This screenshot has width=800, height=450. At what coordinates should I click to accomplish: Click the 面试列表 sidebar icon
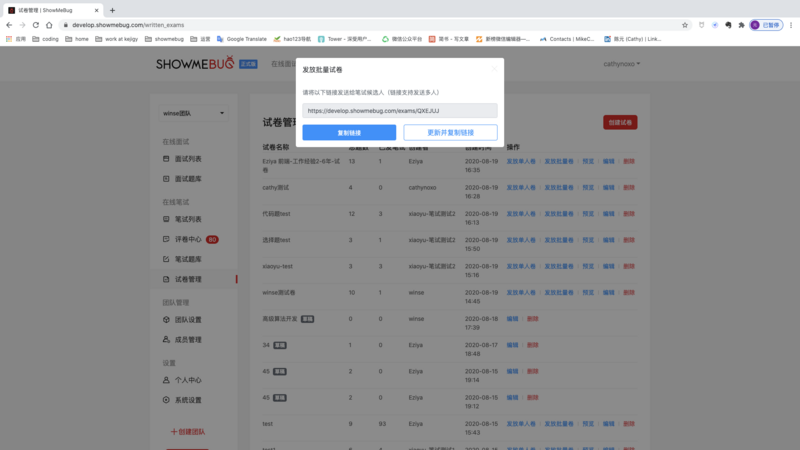[166, 159]
